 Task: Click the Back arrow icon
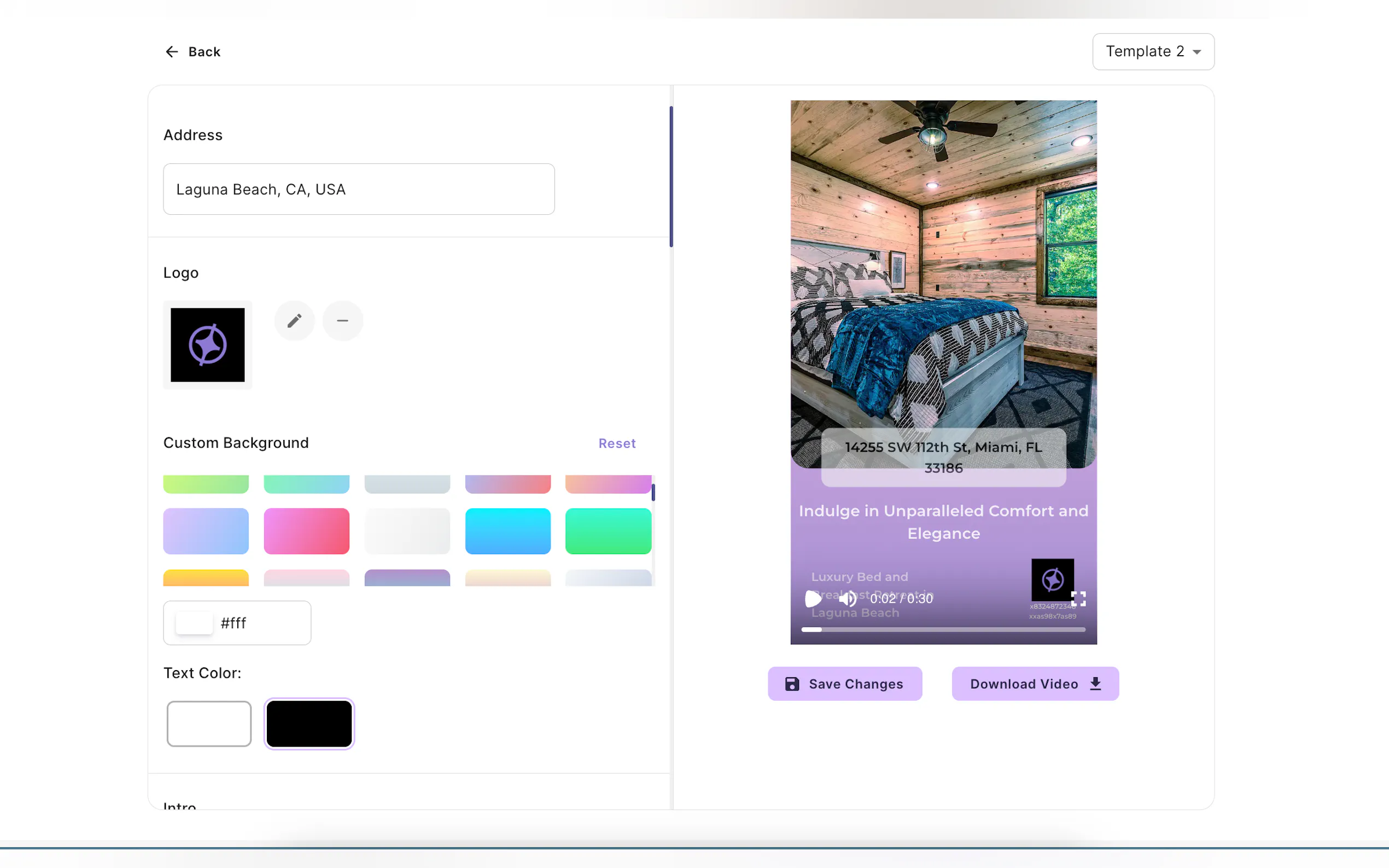(x=172, y=52)
